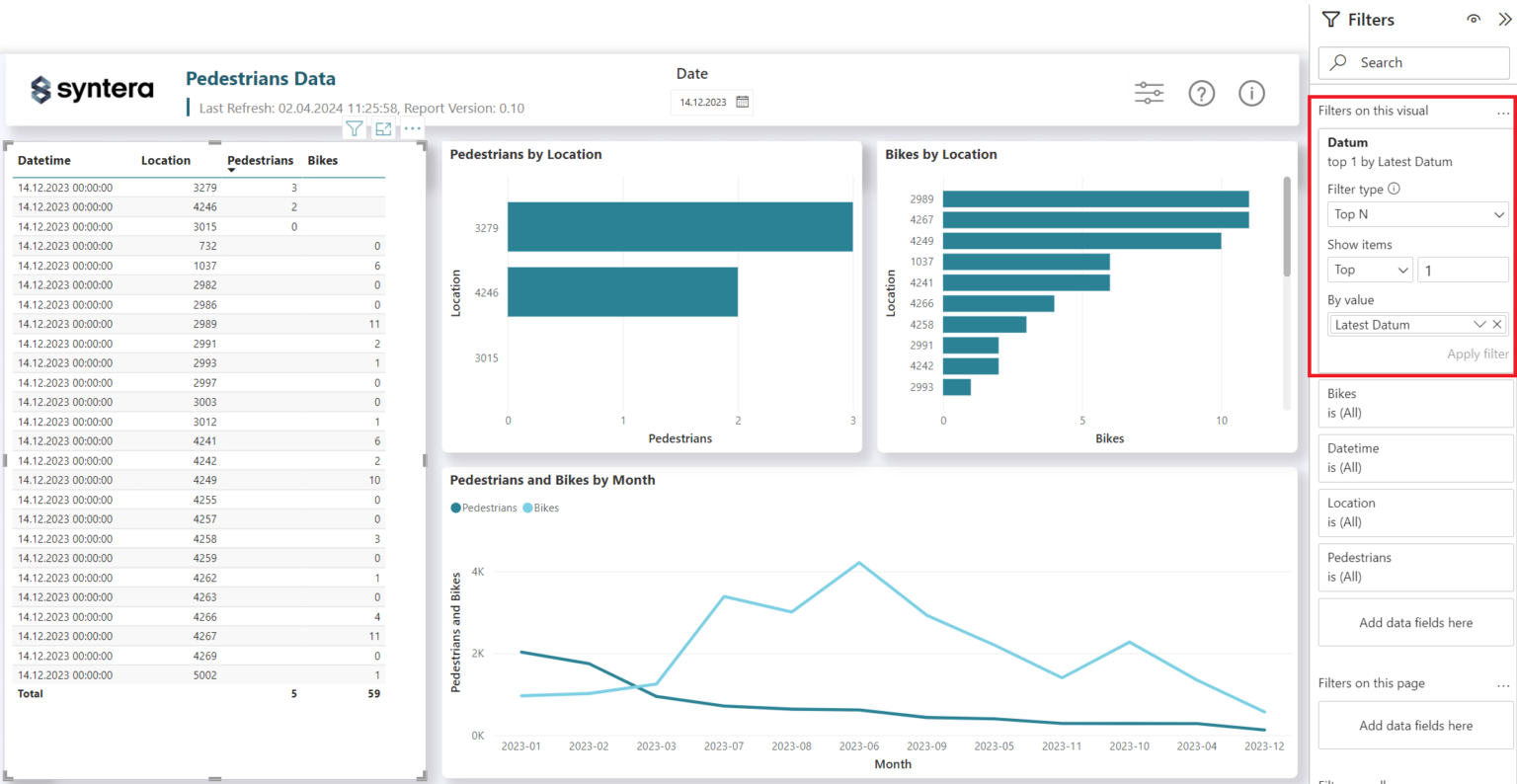Click the info circle icon
Screen dimensions: 1517x784
(1251, 93)
